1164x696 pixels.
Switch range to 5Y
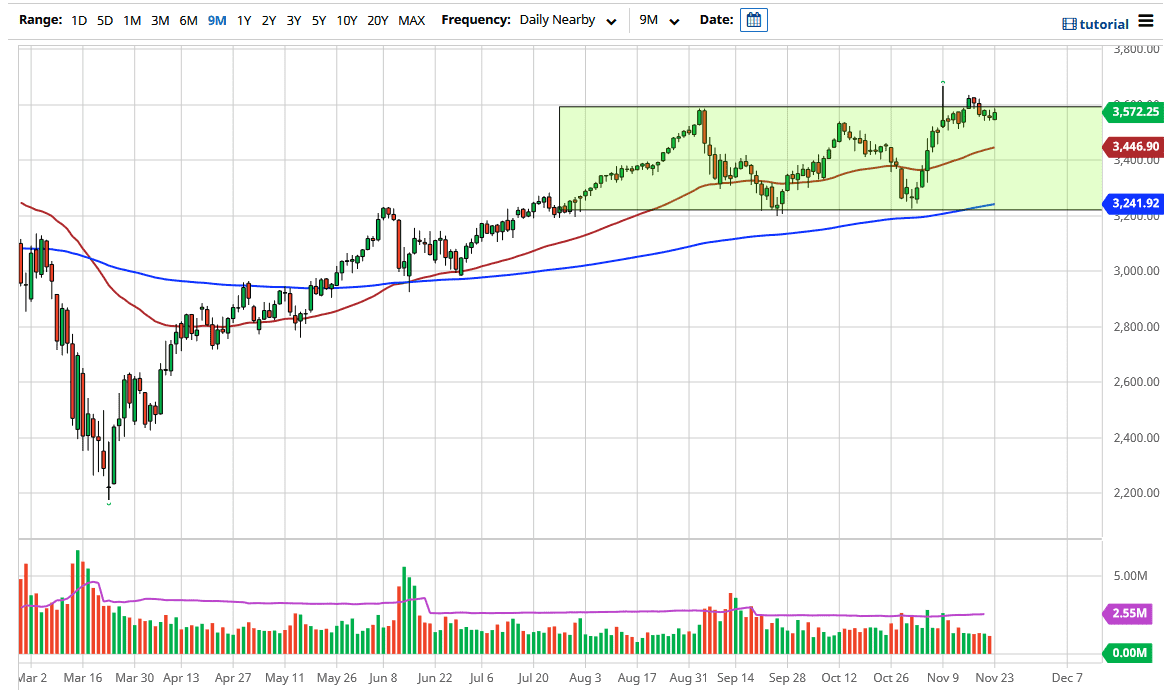pyautogui.click(x=319, y=21)
